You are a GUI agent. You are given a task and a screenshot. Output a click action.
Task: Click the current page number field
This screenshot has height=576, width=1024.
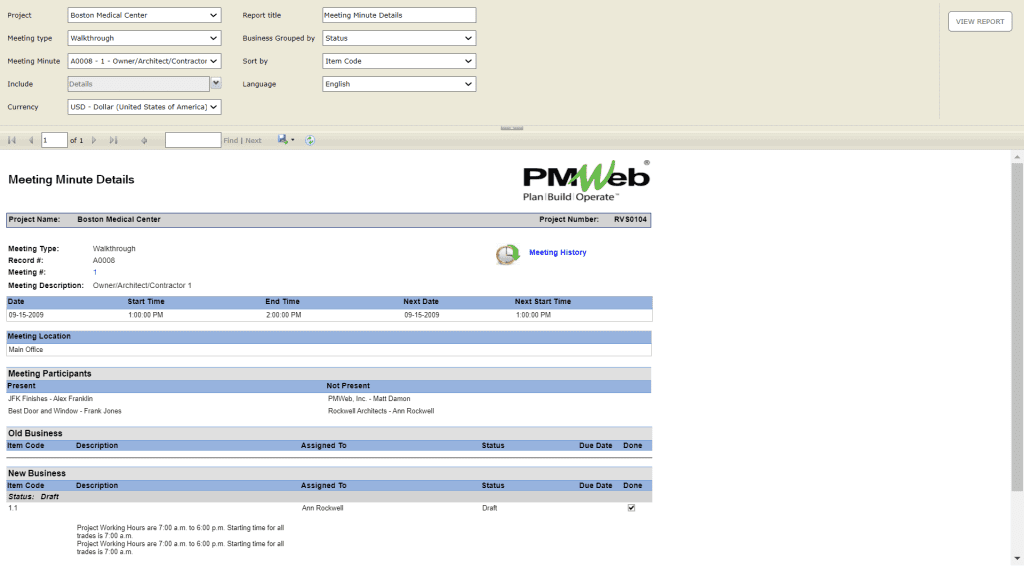[x=54, y=140]
